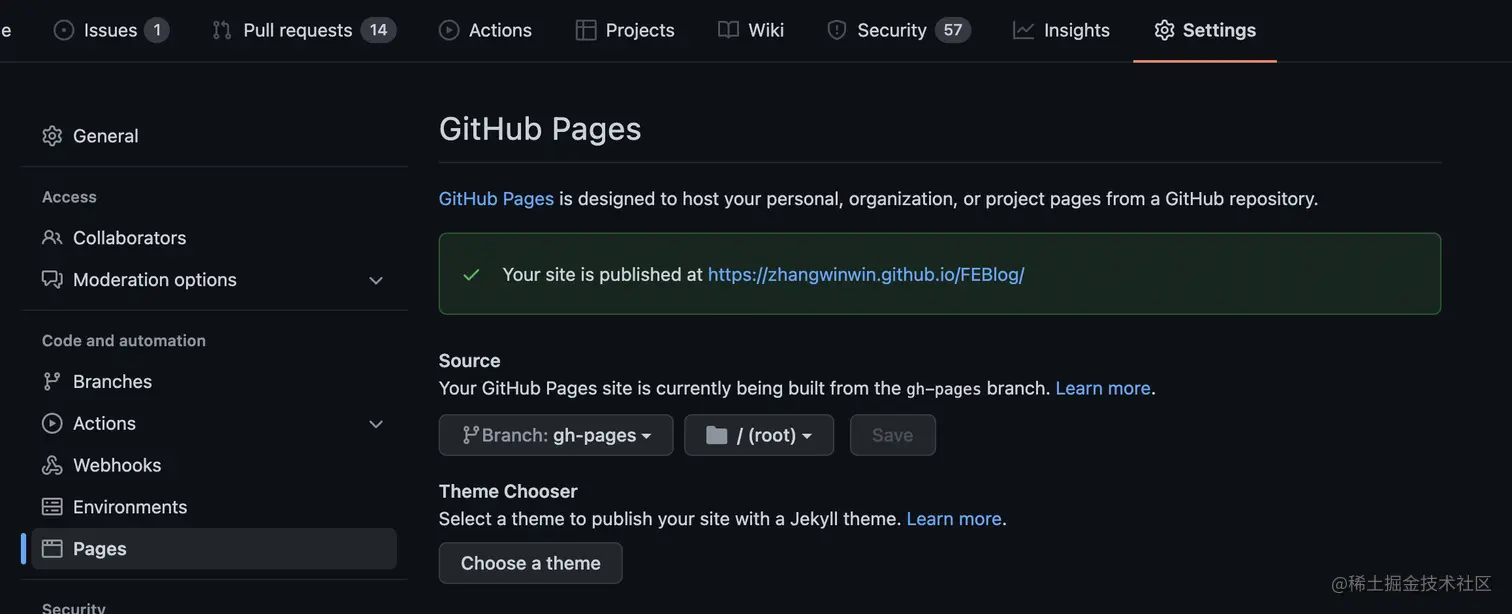Screen dimensions: 1512x614
Task: Click the Moderation options comment icon
Action: click(x=52, y=280)
